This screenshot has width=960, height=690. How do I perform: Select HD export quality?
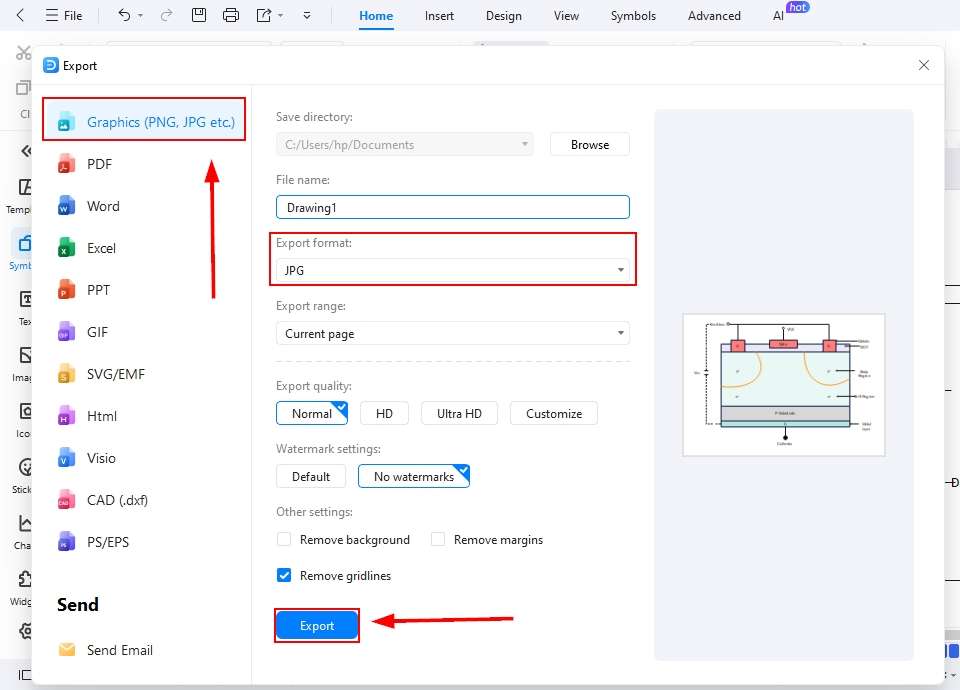pyautogui.click(x=384, y=413)
